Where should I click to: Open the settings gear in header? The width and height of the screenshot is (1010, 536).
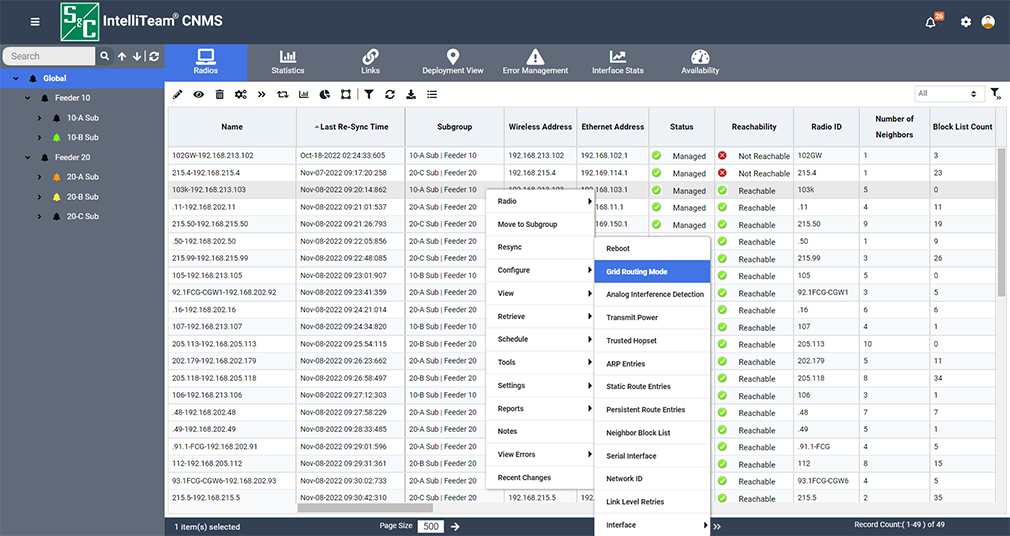point(965,22)
